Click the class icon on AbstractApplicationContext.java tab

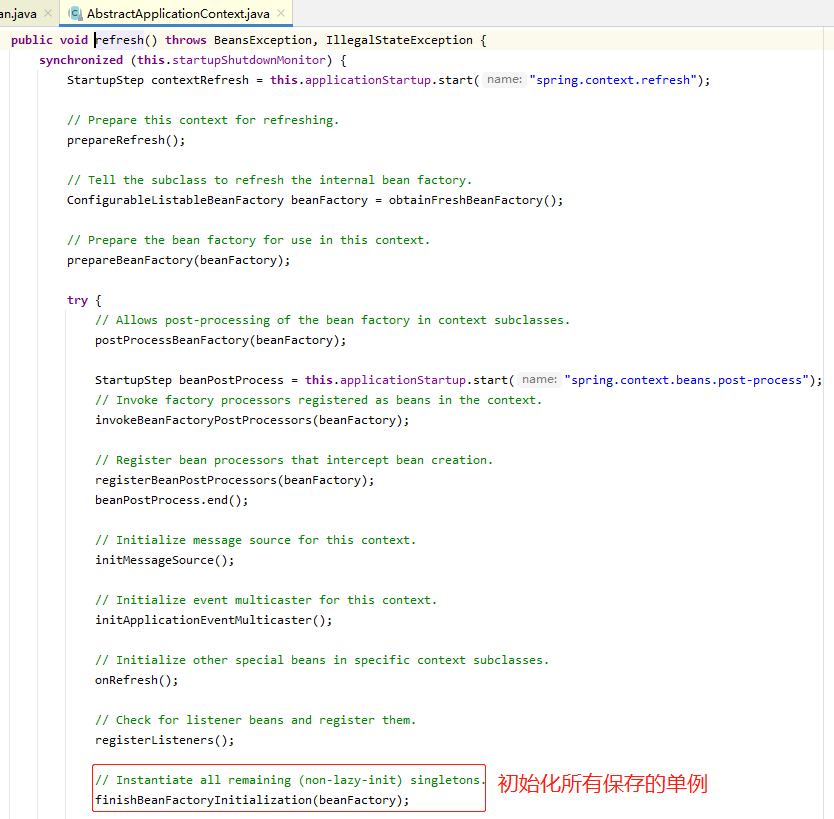tap(76, 13)
